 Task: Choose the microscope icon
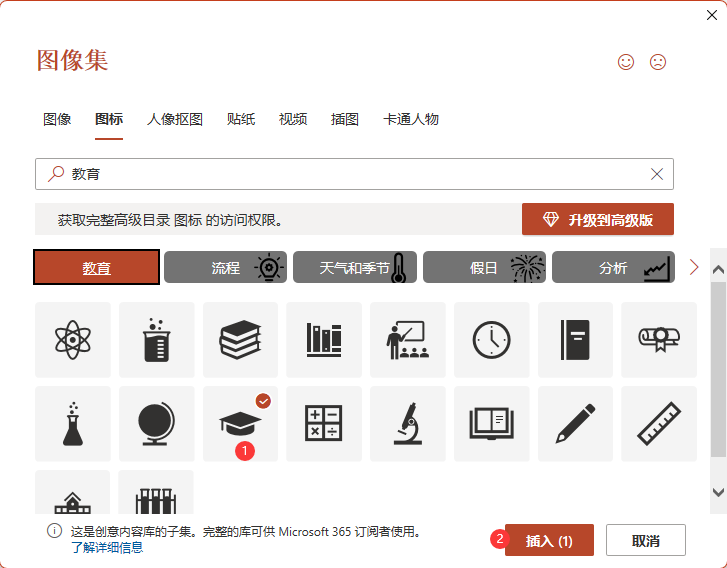click(x=408, y=424)
